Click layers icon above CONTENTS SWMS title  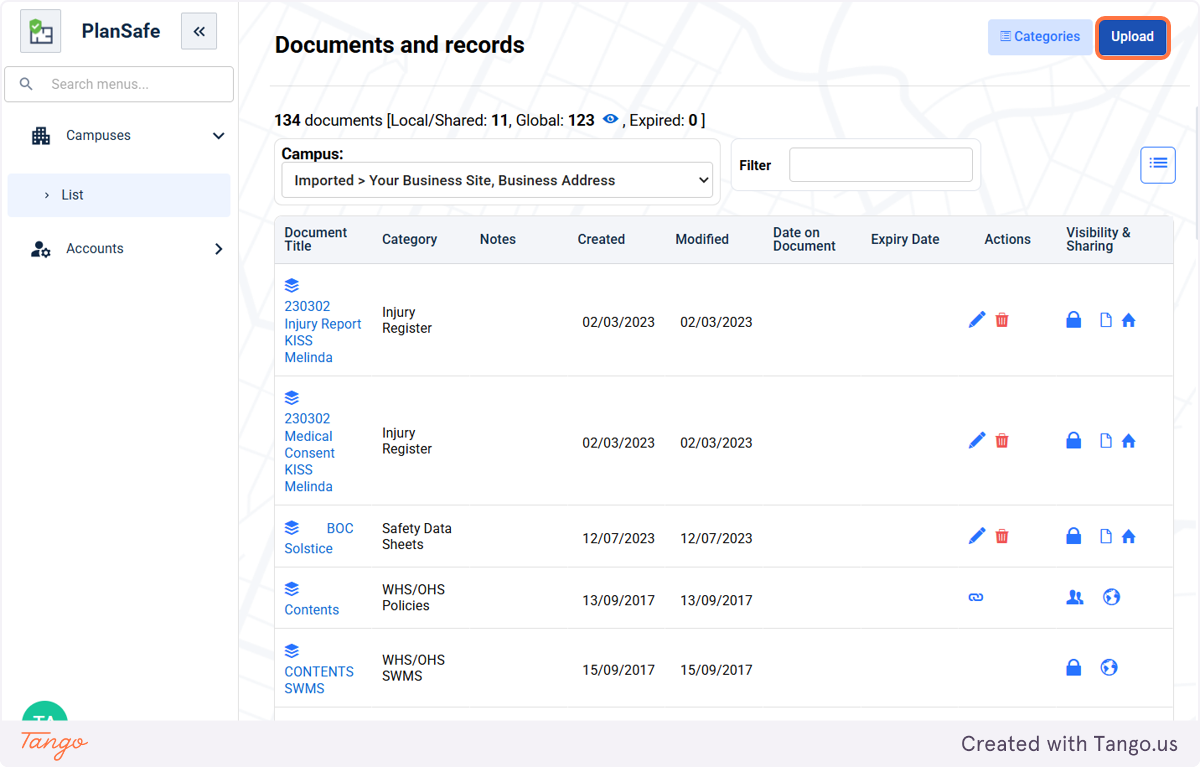(292, 651)
